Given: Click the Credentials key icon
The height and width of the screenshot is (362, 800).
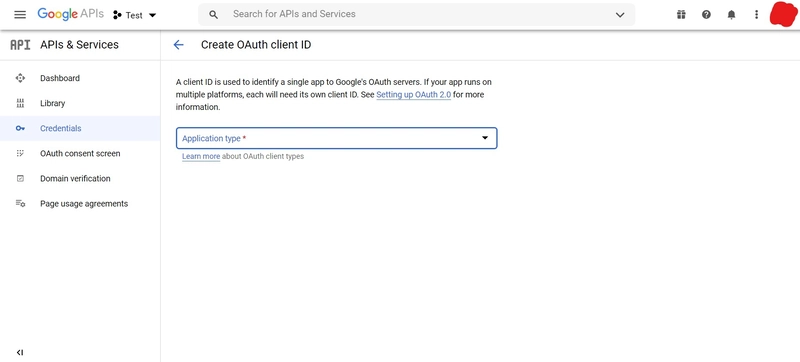Looking at the screenshot, I should tap(20, 128).
